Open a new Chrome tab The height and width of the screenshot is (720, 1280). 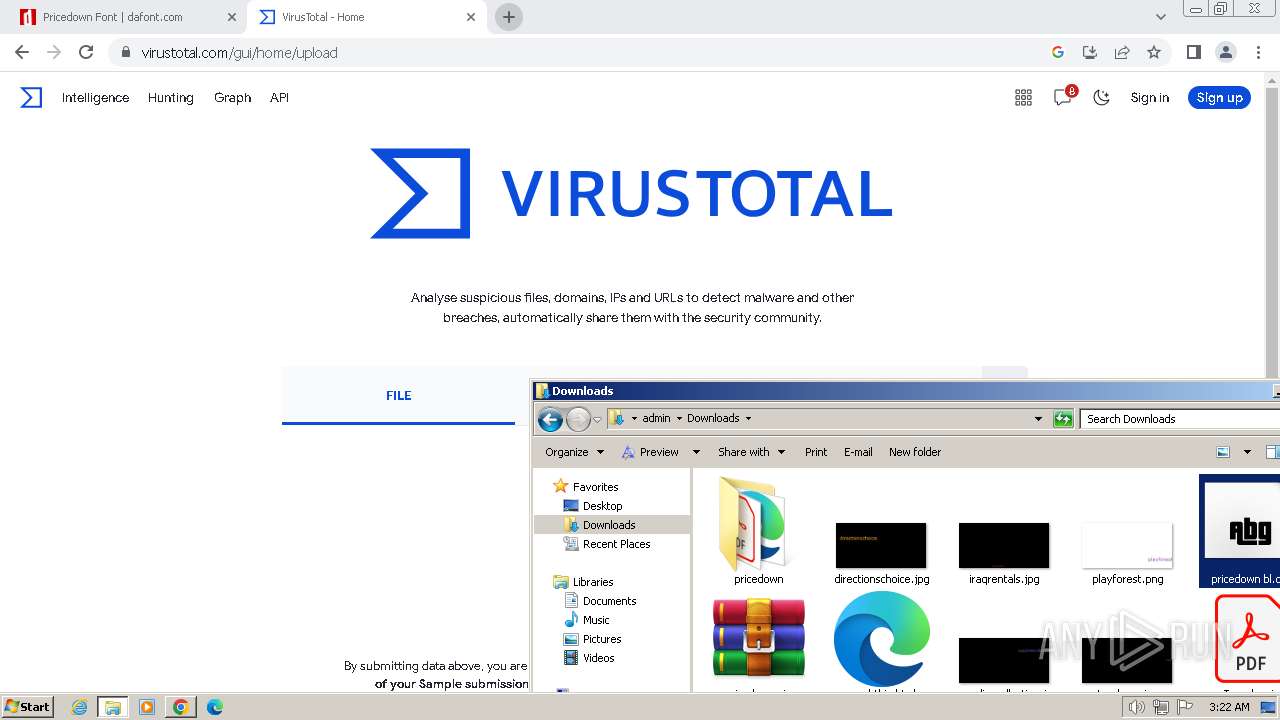[x=508, y=17]
